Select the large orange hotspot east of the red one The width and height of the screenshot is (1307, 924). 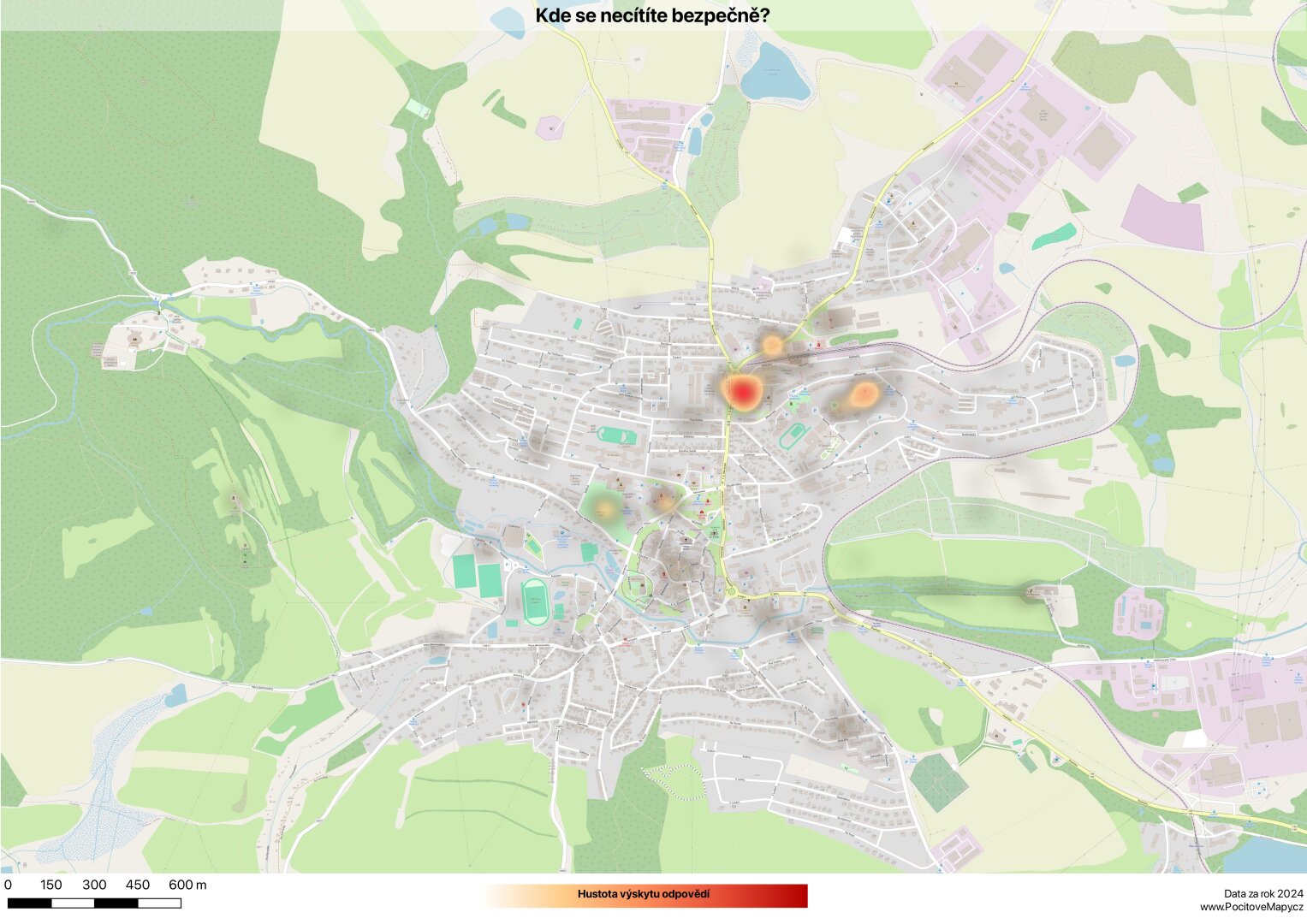coord(863,394)
